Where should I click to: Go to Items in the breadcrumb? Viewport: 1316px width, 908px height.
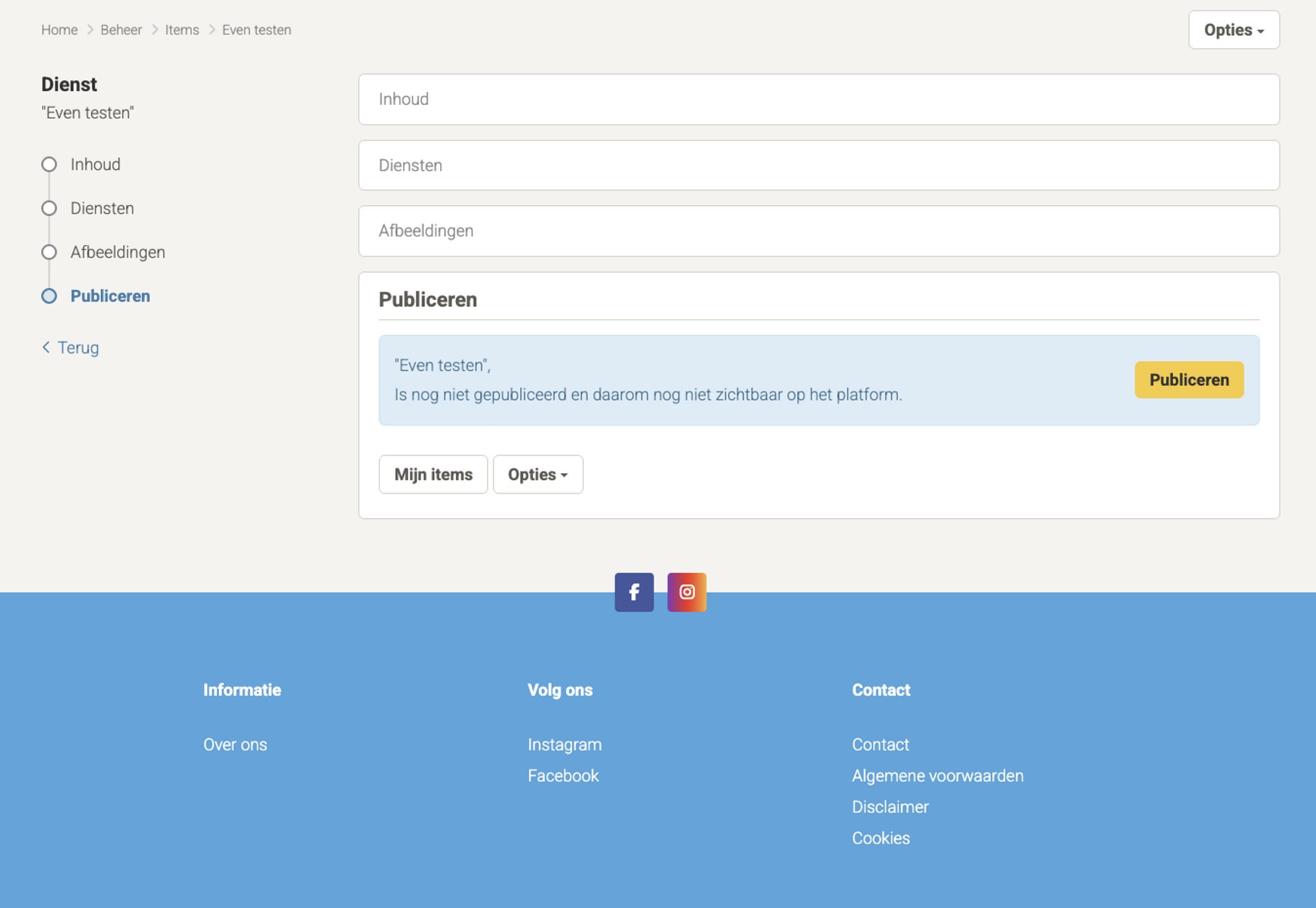[182, 30]
